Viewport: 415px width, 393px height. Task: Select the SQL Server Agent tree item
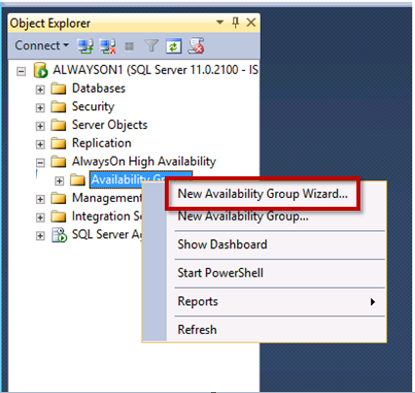tap(107, 235)
